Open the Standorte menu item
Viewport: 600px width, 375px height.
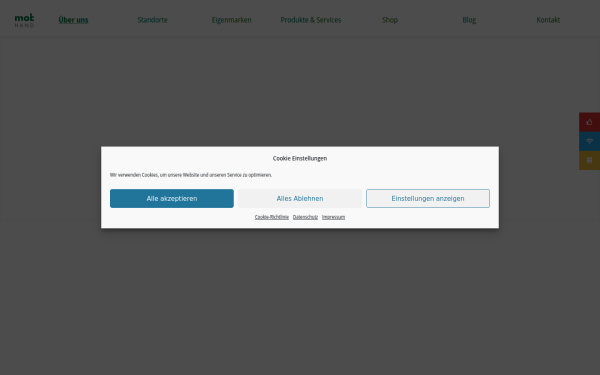point(152,20)
